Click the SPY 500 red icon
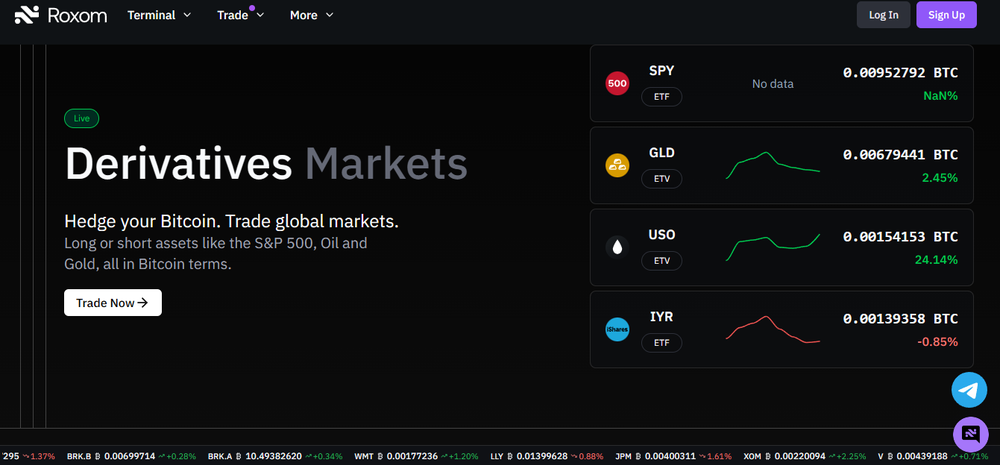Screen dimensions: 1000x465 [x=617, y=83]
